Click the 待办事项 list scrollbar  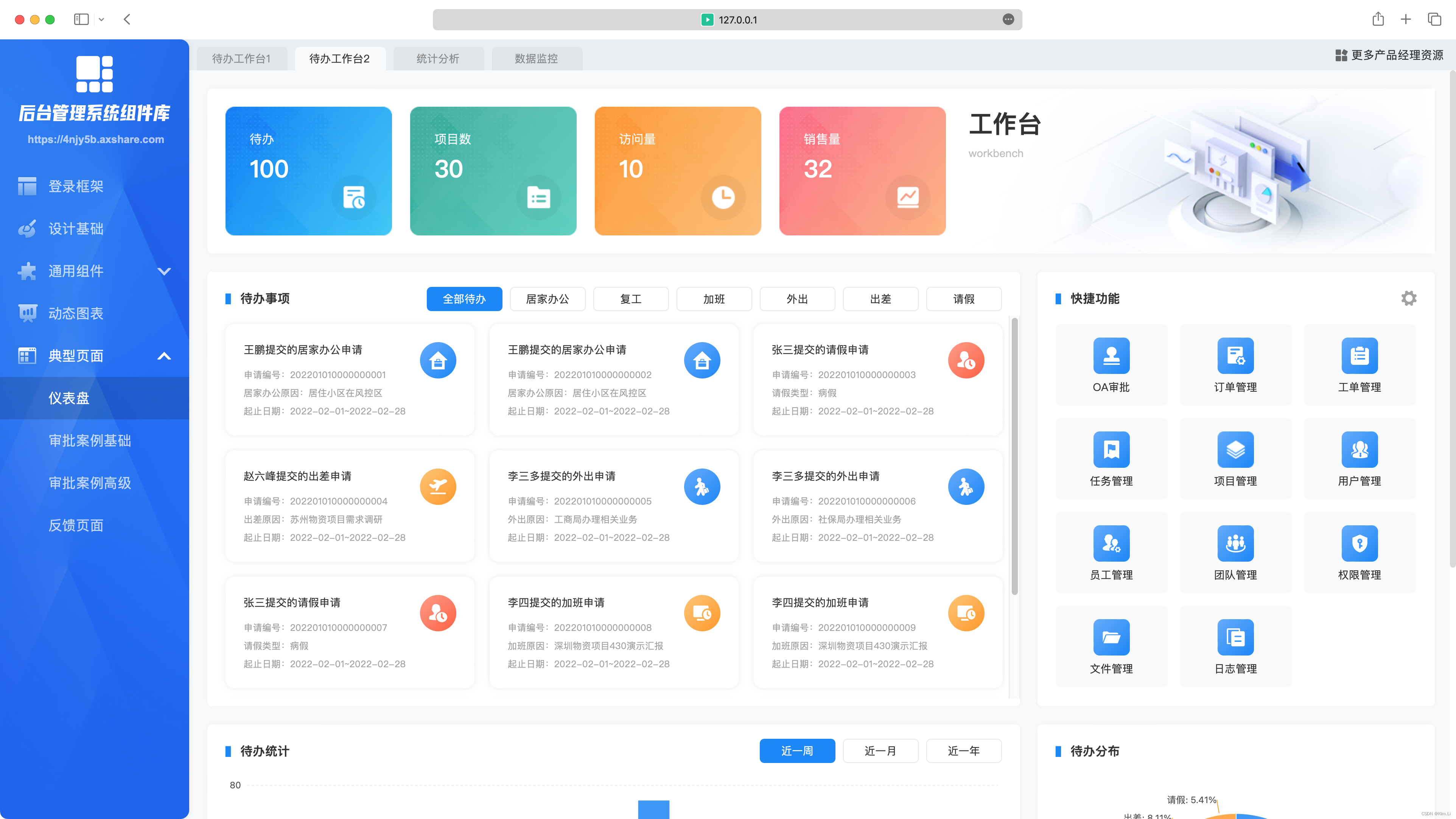[x=1014, y=457]
